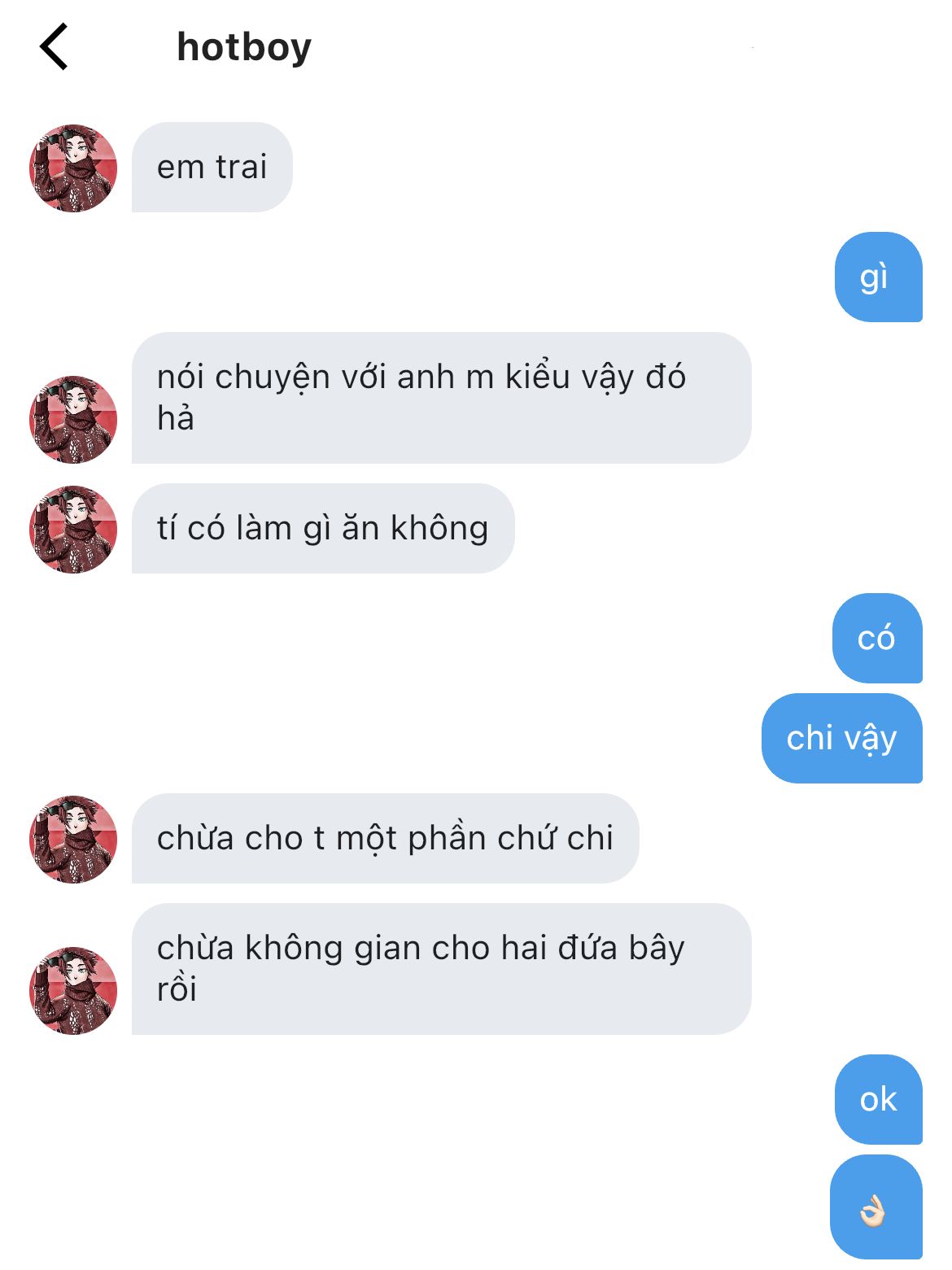The height and width of the screenshot is (1270, 952).
Task: Select the blue 'gì' message bubble
Action: click(879, 277)
